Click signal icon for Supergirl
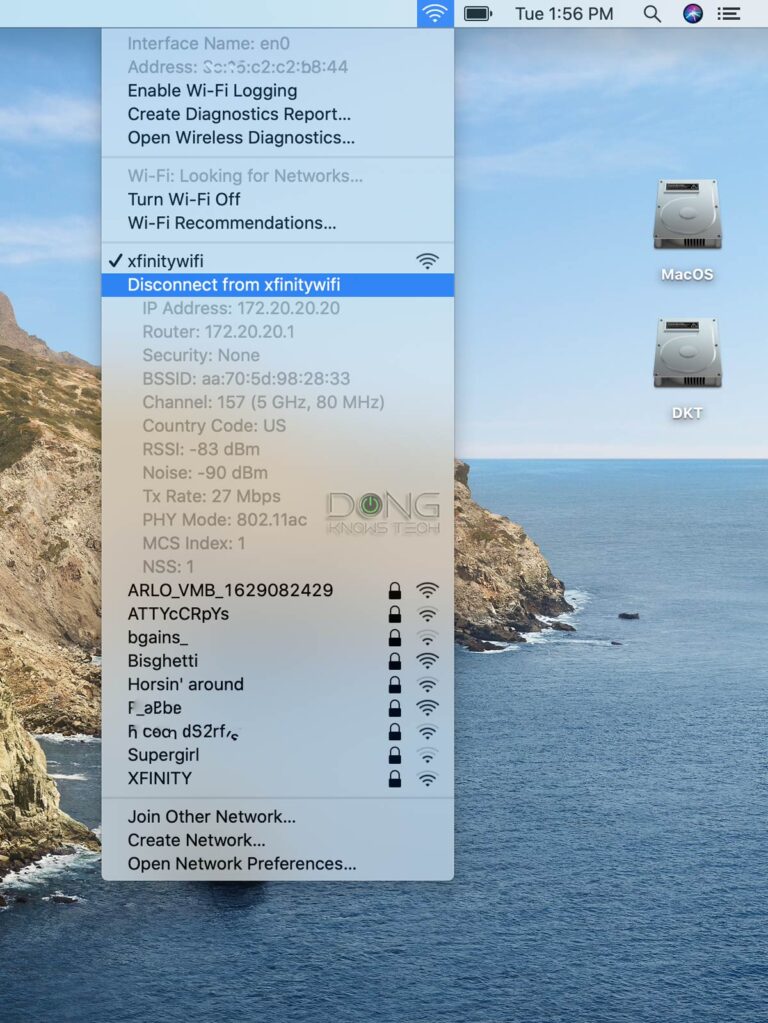The image size is (768, 1023). tap(427, 755)
